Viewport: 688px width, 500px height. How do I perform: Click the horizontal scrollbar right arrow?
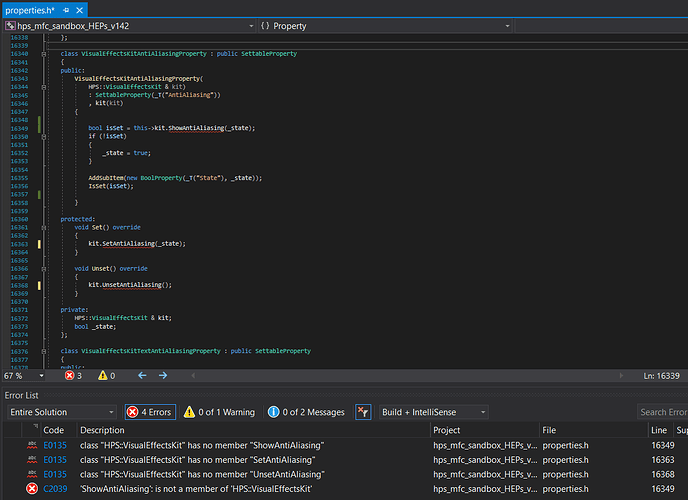(621, 375)
